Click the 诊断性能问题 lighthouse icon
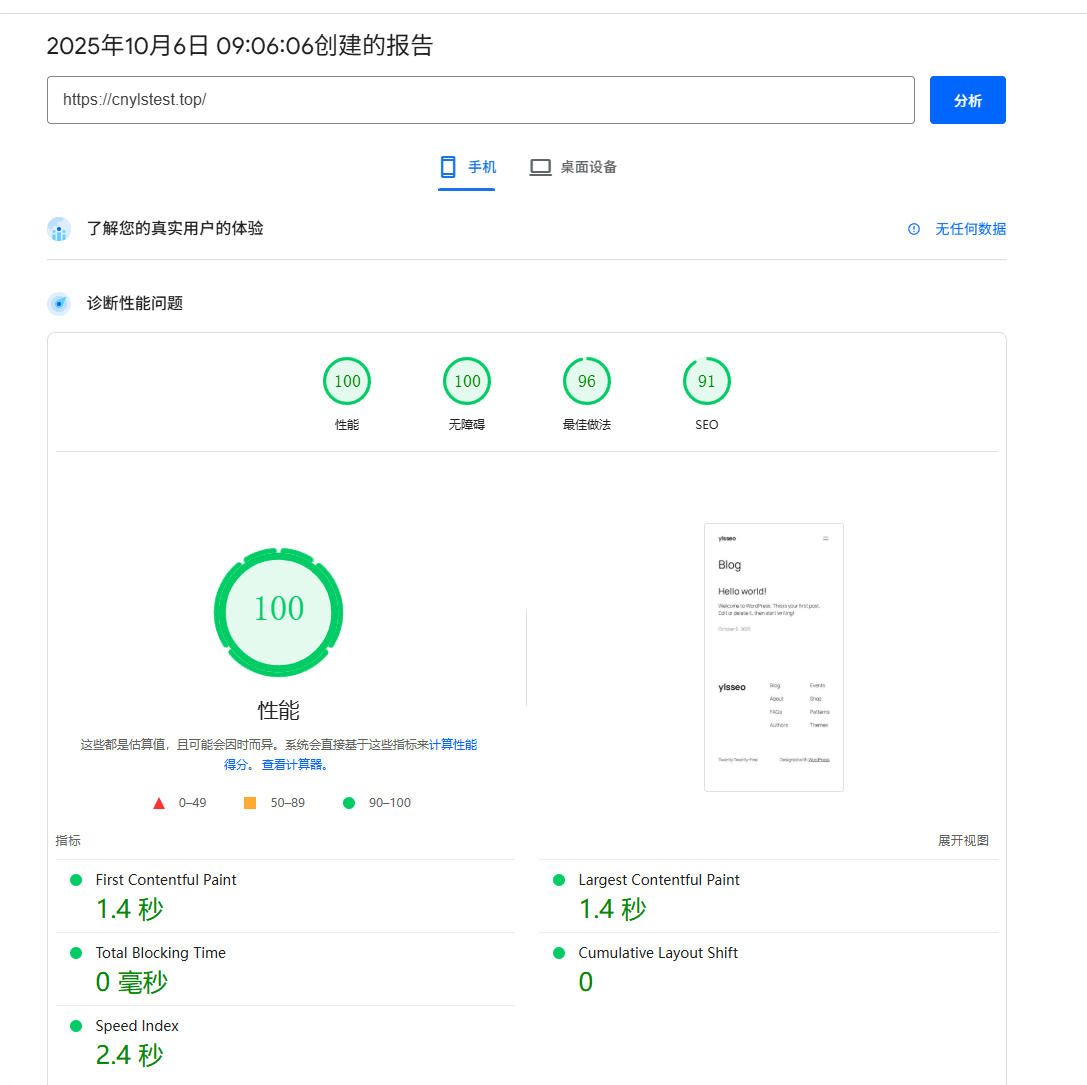The height and width of the screenshot is (1085, 1087). click(59, 303)
